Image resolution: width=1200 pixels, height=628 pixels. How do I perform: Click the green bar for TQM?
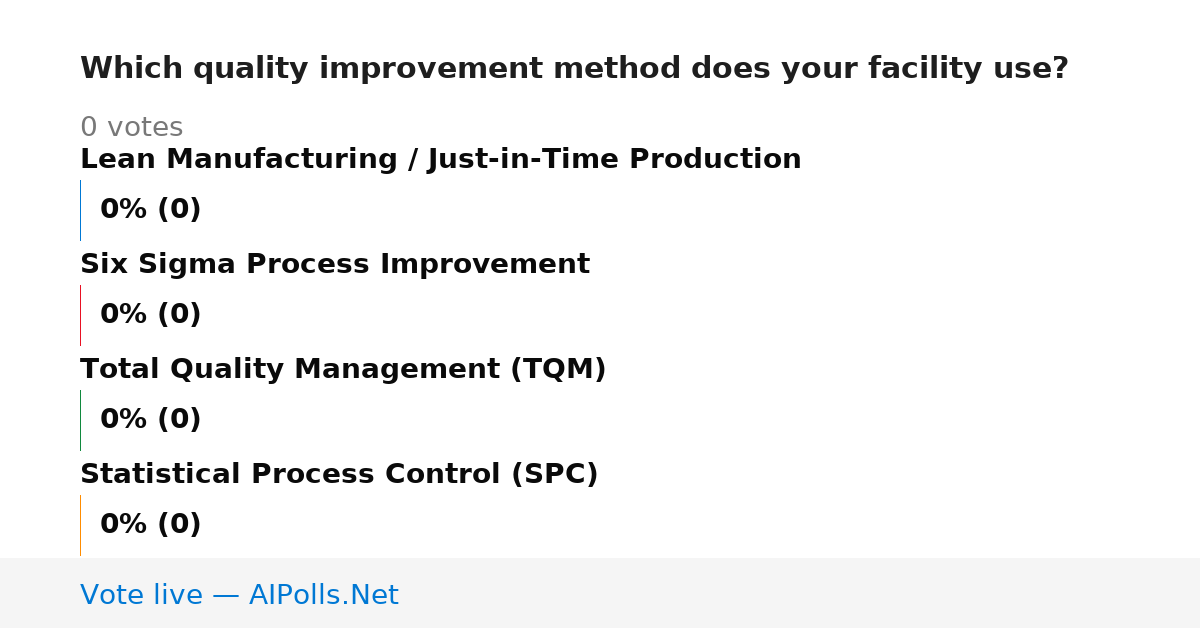click(x=80, y=420)
